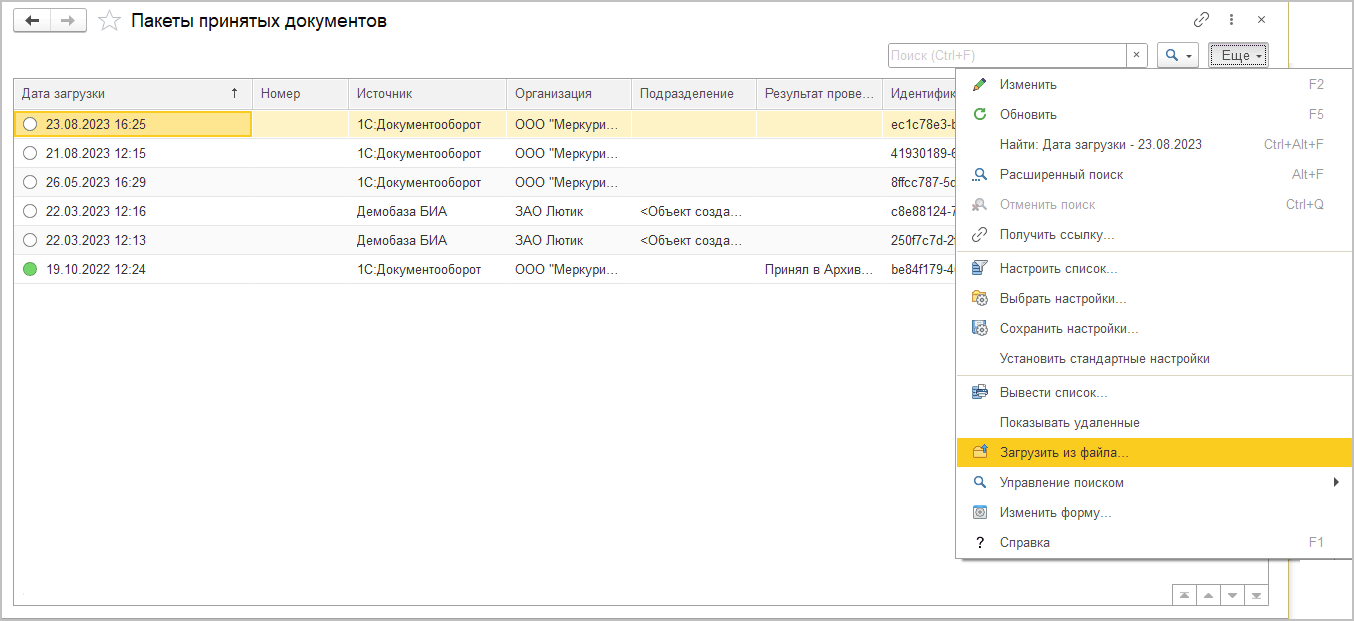Collapse the Еще dropdown menu

1238,56
